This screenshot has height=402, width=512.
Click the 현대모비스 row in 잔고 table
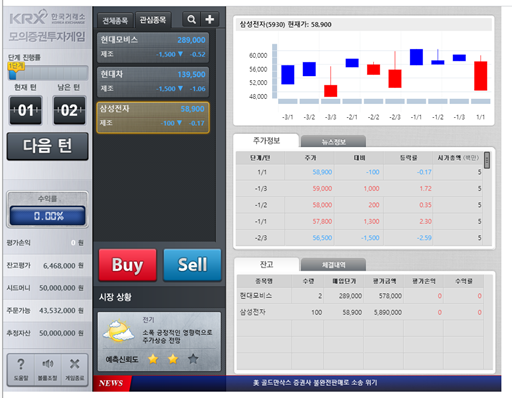click(x=360, y=296)
